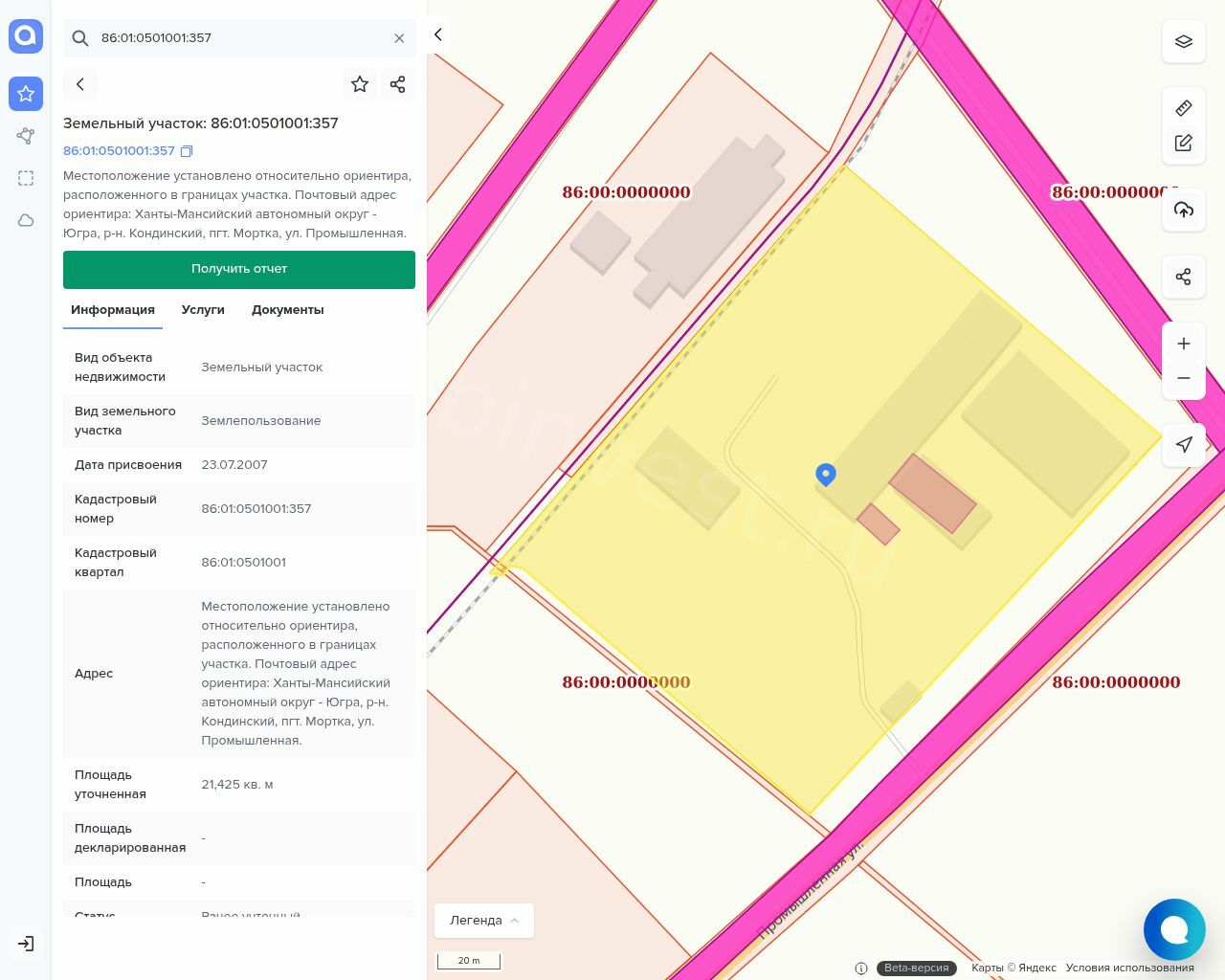Click the Получить отчет button
Screen dimensions: 1225x980
click(239, 269)
